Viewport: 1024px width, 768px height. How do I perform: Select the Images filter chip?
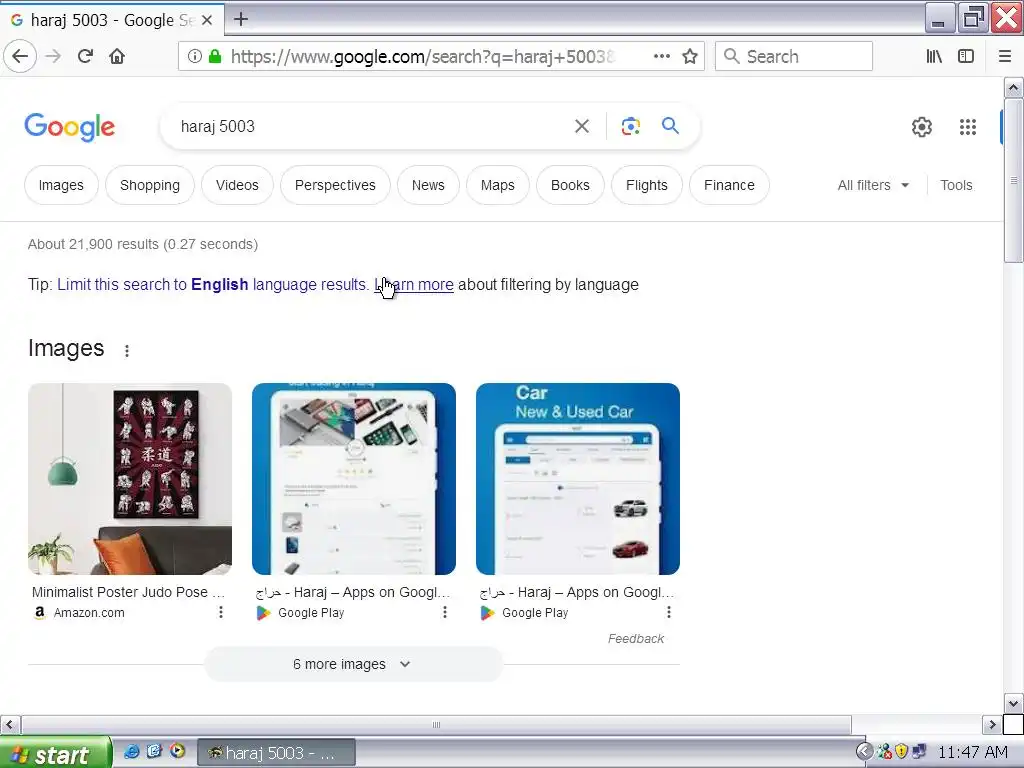click(61, 185)
